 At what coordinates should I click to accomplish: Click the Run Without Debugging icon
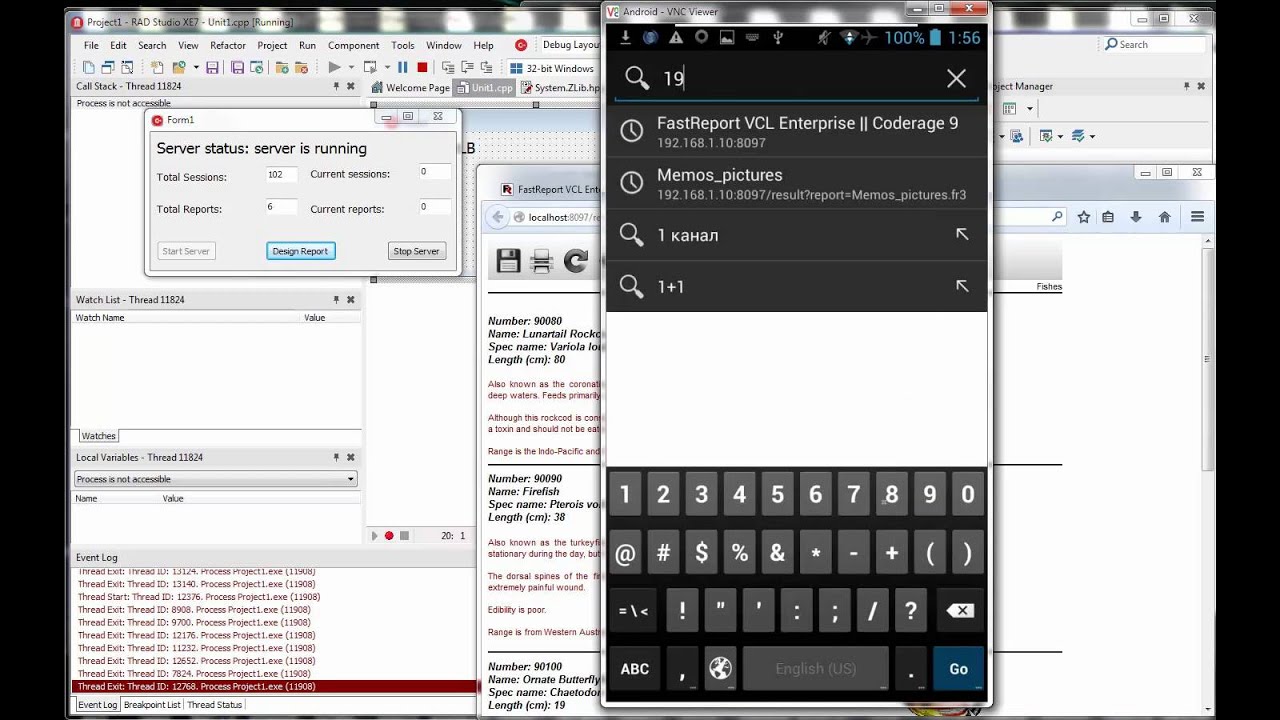(x=370, y=68)
